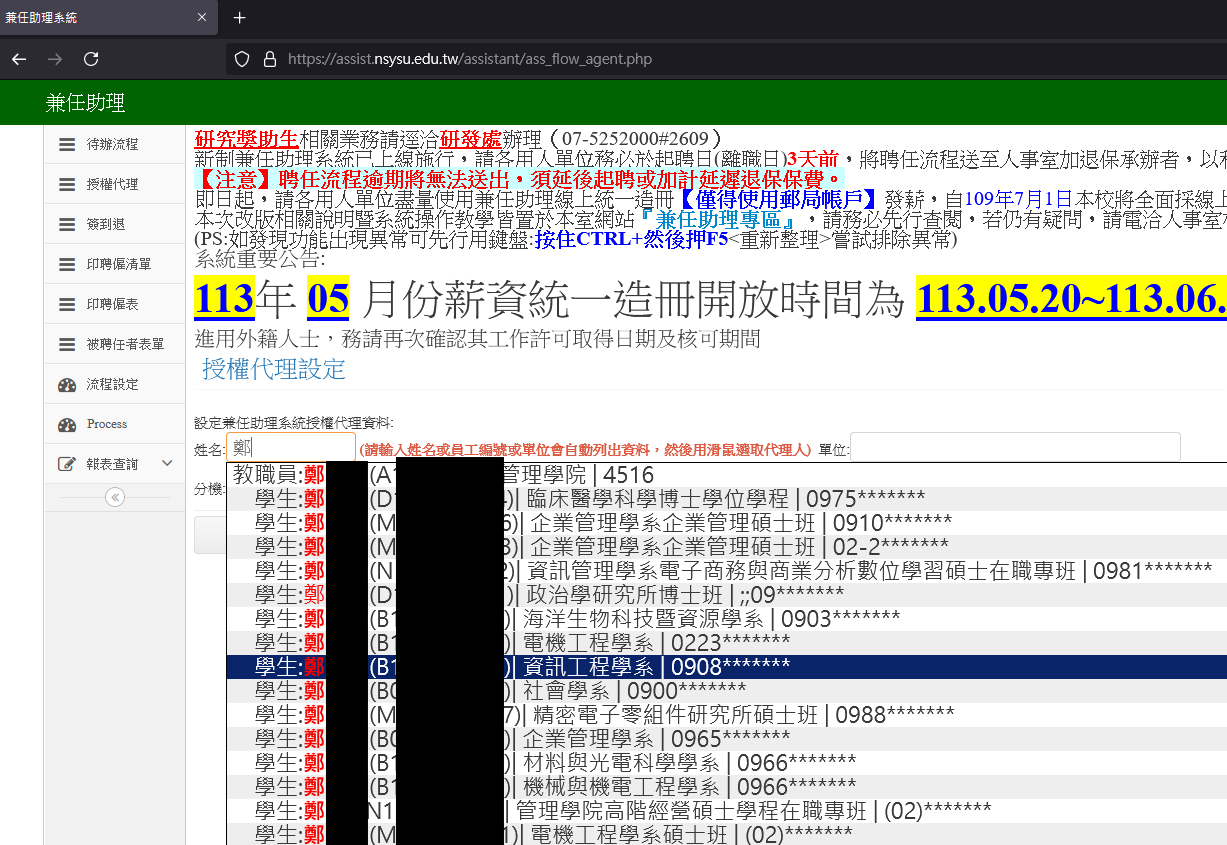1227x845 pixels.
Task: Select the highlighted 資訊工程學系 suggestion
Action: 726,666
